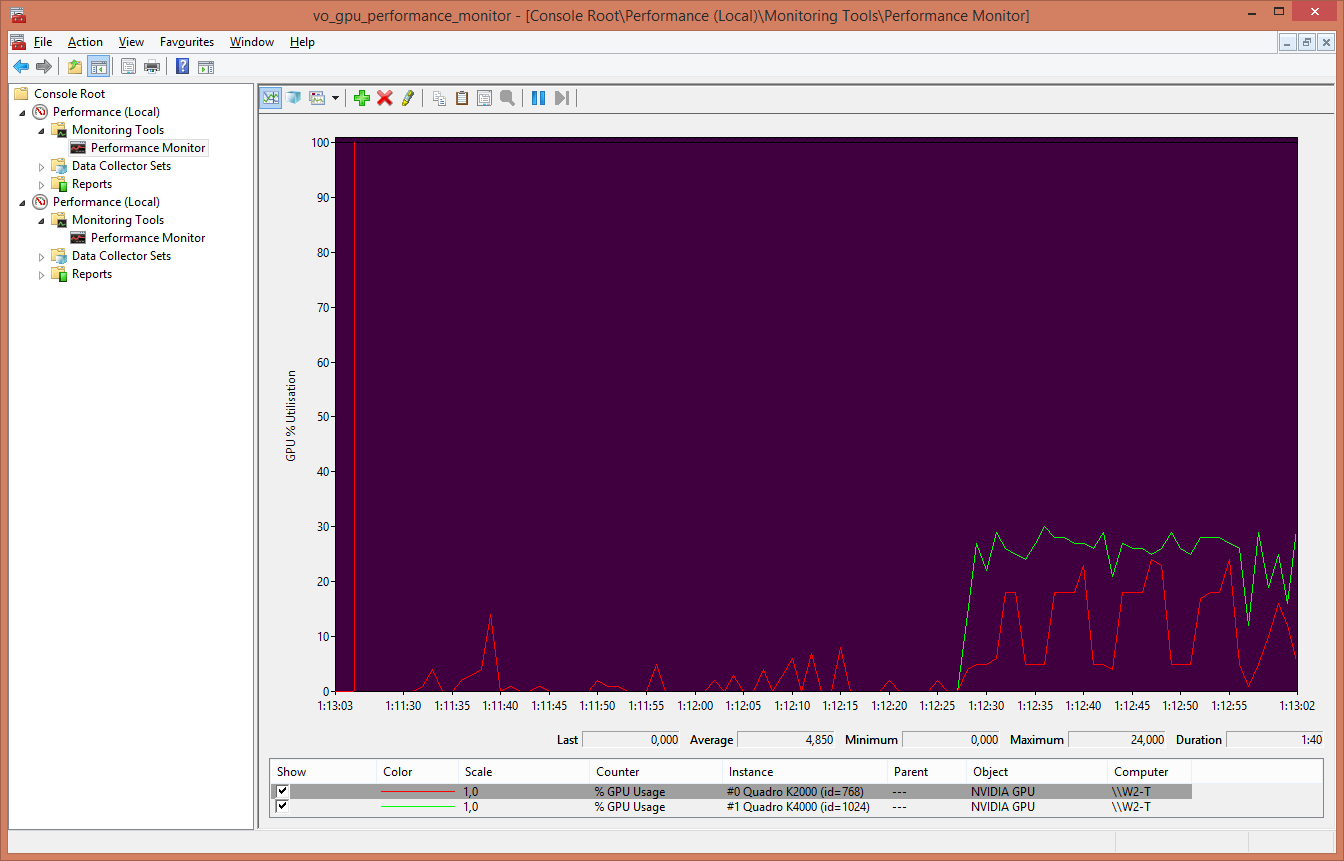Open the graph type dropdown arrow
Screen dimensions: 1344x861
(335, 98)
